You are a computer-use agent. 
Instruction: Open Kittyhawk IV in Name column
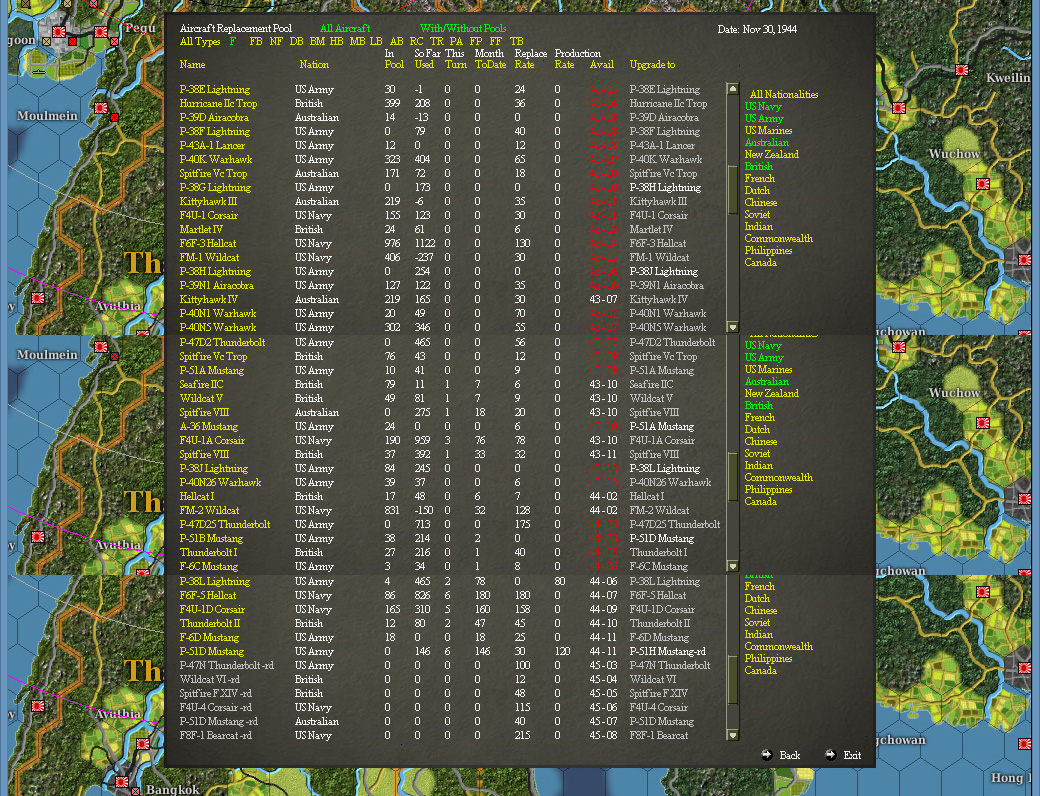pos(208,299)
